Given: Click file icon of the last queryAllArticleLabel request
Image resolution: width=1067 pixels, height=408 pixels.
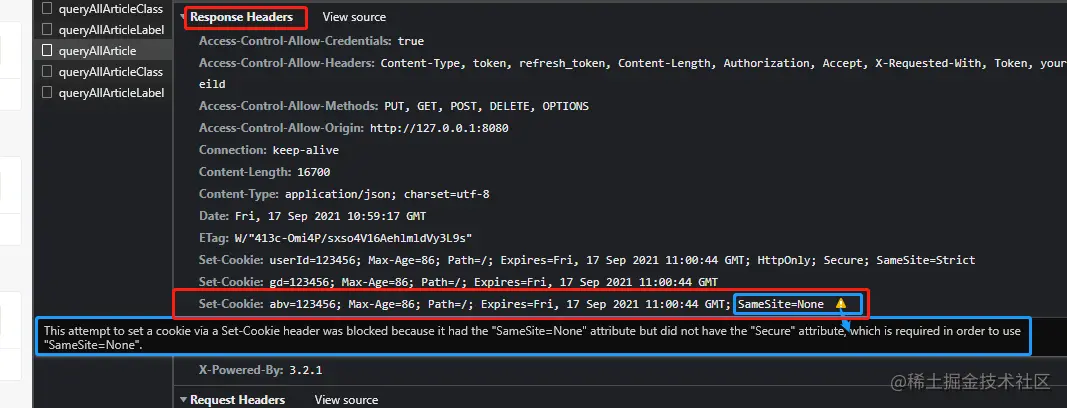Looking at the screenshot, I should 47,92.
